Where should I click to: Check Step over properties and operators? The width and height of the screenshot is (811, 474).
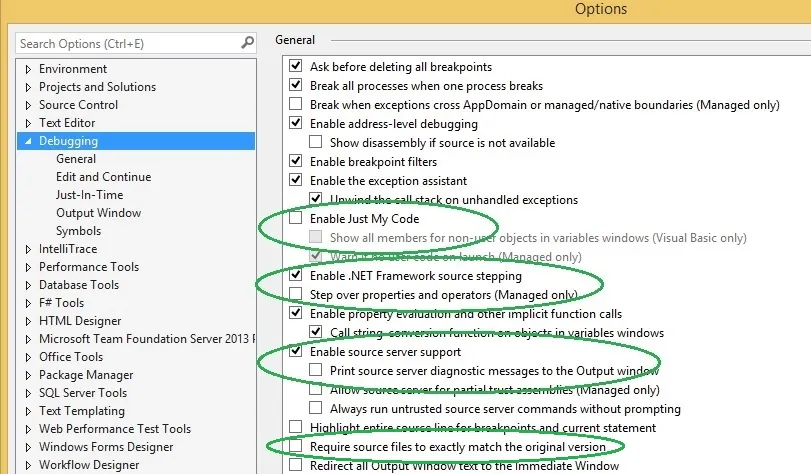[x=296, y=294]
